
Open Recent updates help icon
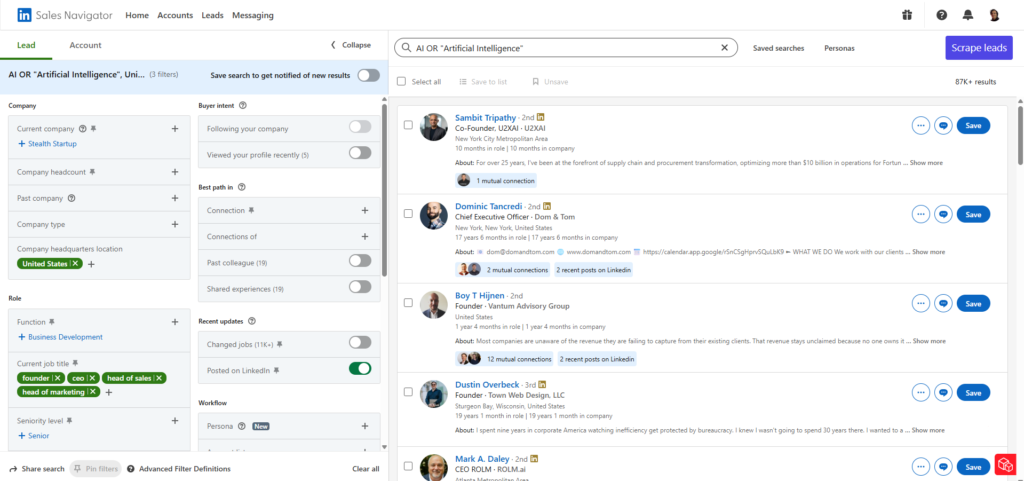click(252, 321)
